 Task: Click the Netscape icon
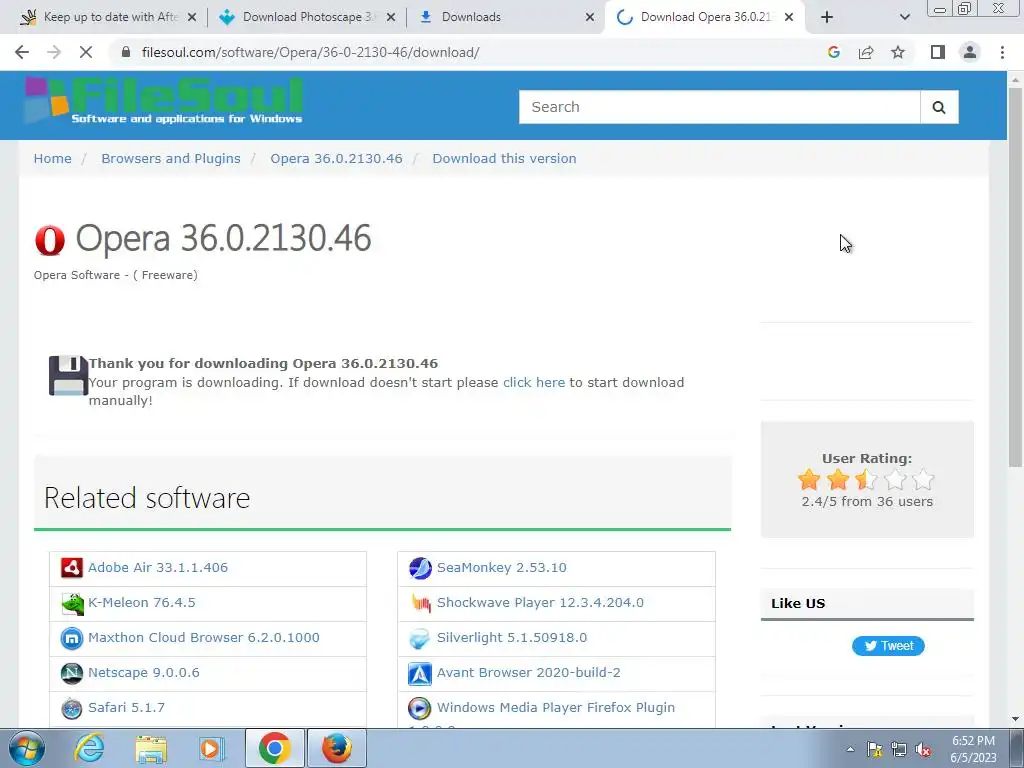(72, 673)
